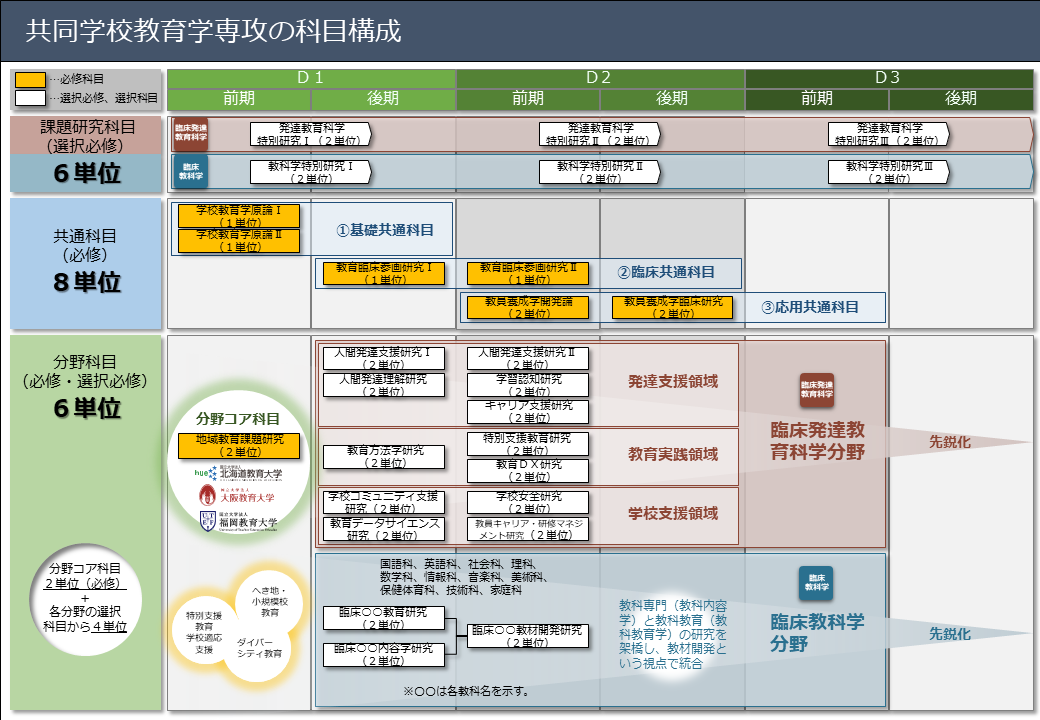Click the 学習認知研究 course box
This screenshot has width=1040, height=720.
point(528,385)
